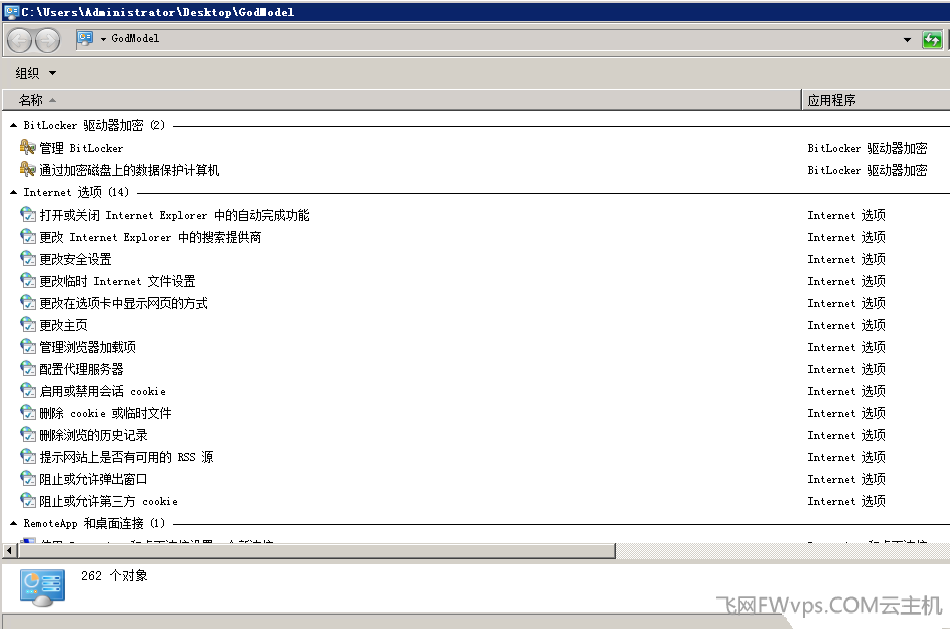
Task: Click the 262 个对象 status text
Action: pos(115,576)
